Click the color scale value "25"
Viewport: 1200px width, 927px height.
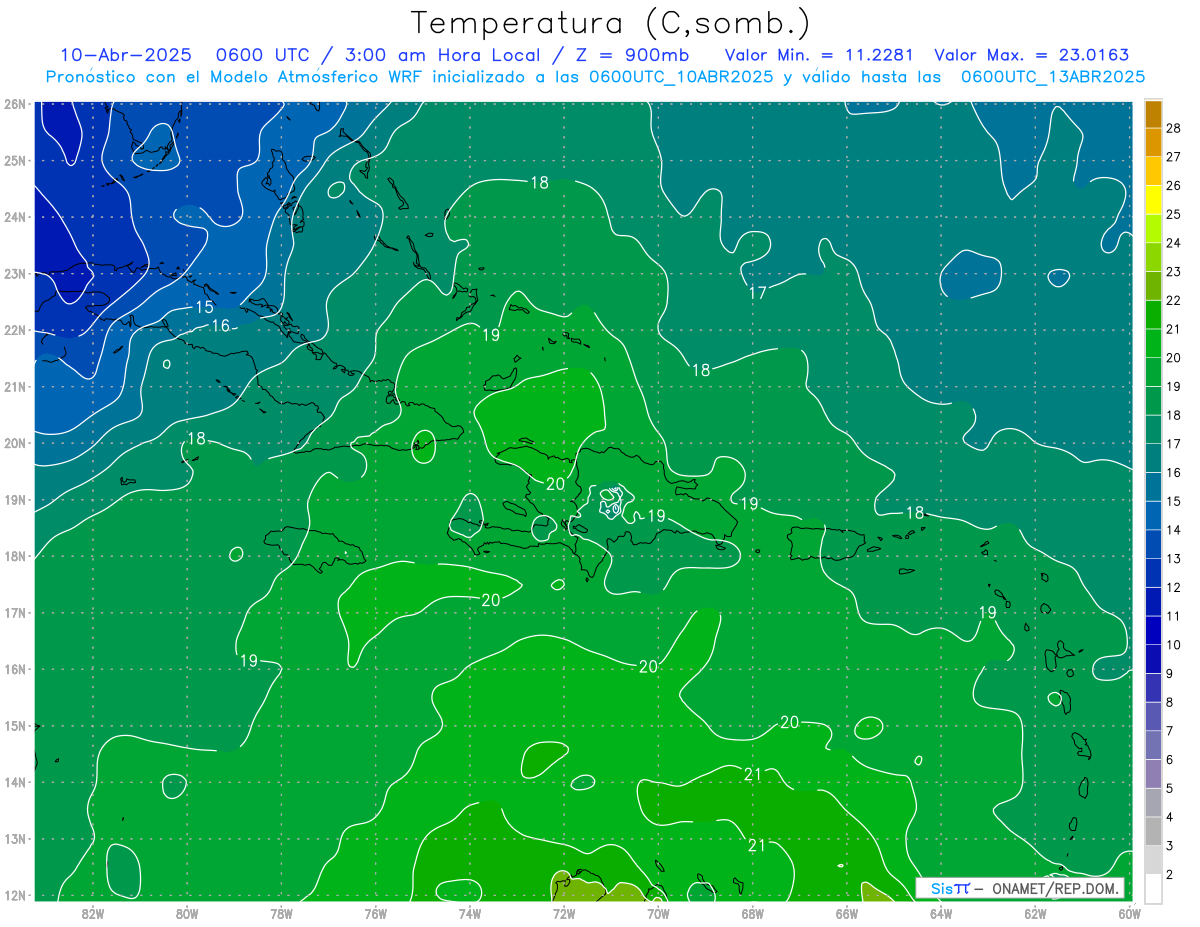(1174, 214)
